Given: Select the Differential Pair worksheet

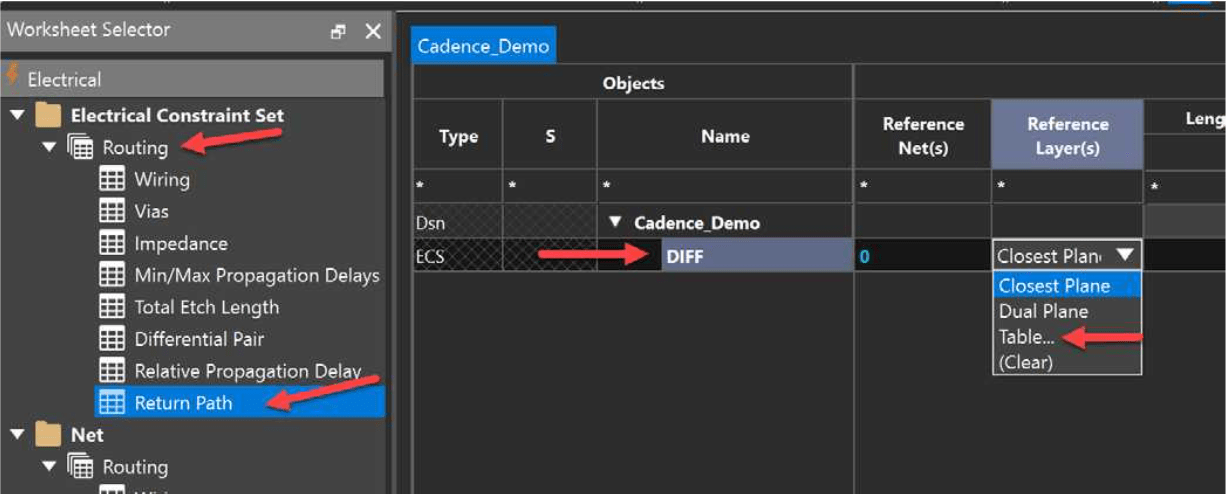Looking at the screenshot, I should point(199,340).
